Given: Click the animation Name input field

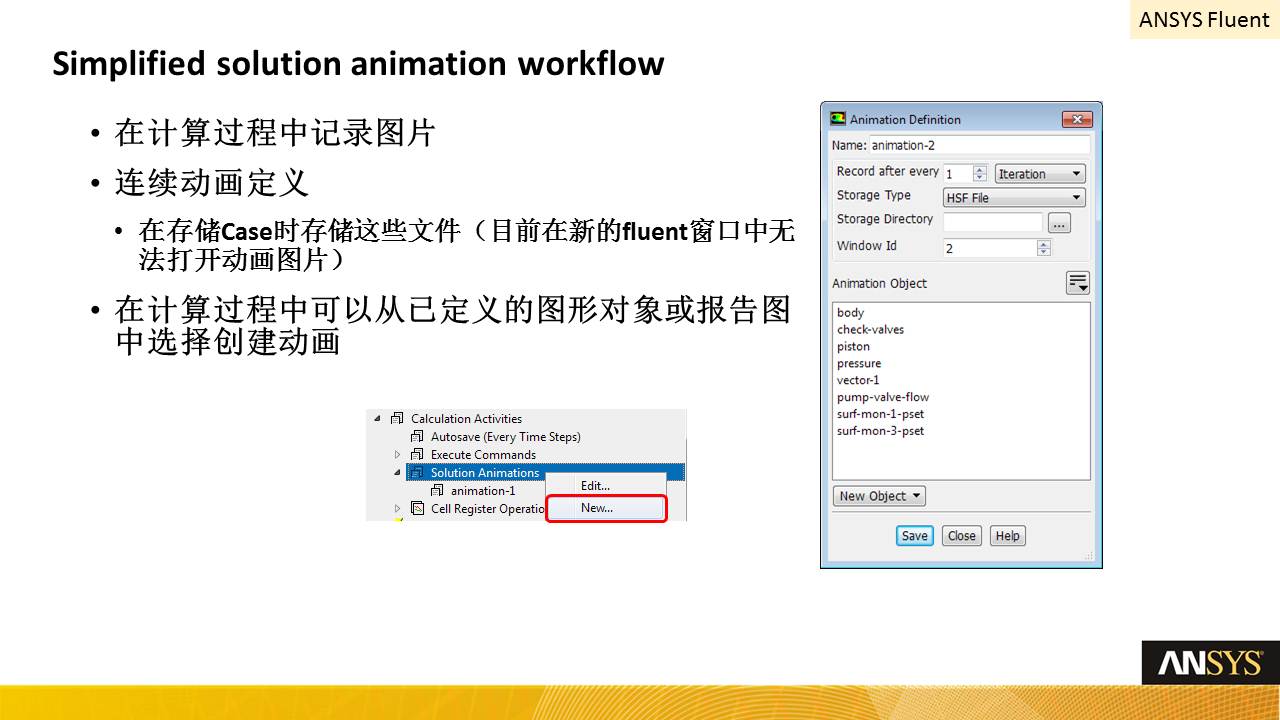Looking at the screenshot, I should point(979,146).
